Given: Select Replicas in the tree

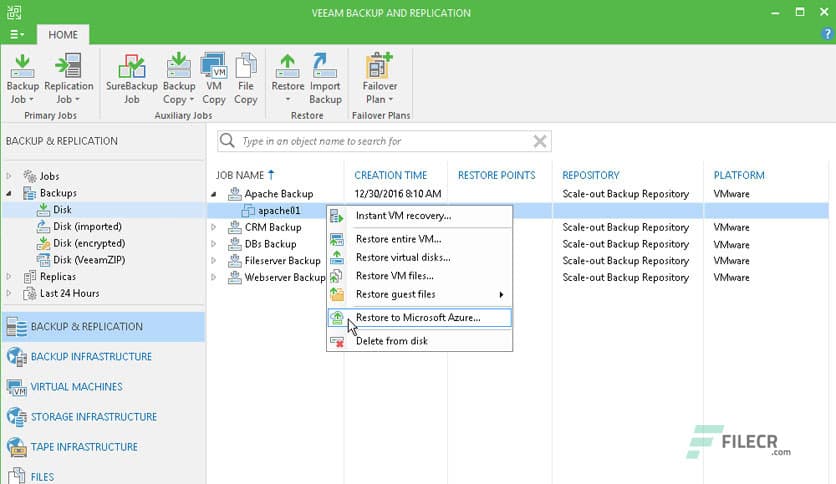Looking at the screenshot, I should pyautogui.click(x=58, y=277).
